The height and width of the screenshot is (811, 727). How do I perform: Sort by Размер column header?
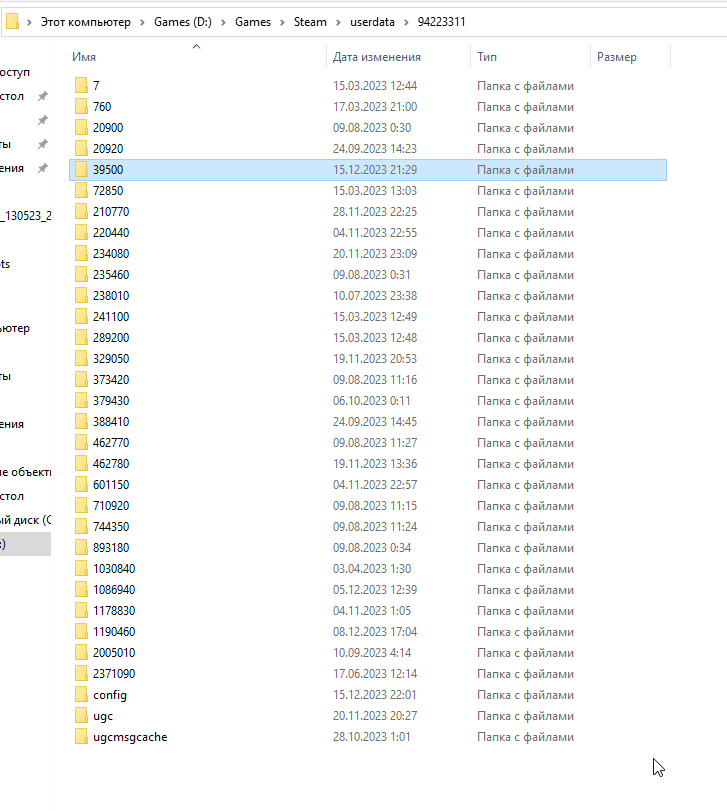tap(617, 57)
